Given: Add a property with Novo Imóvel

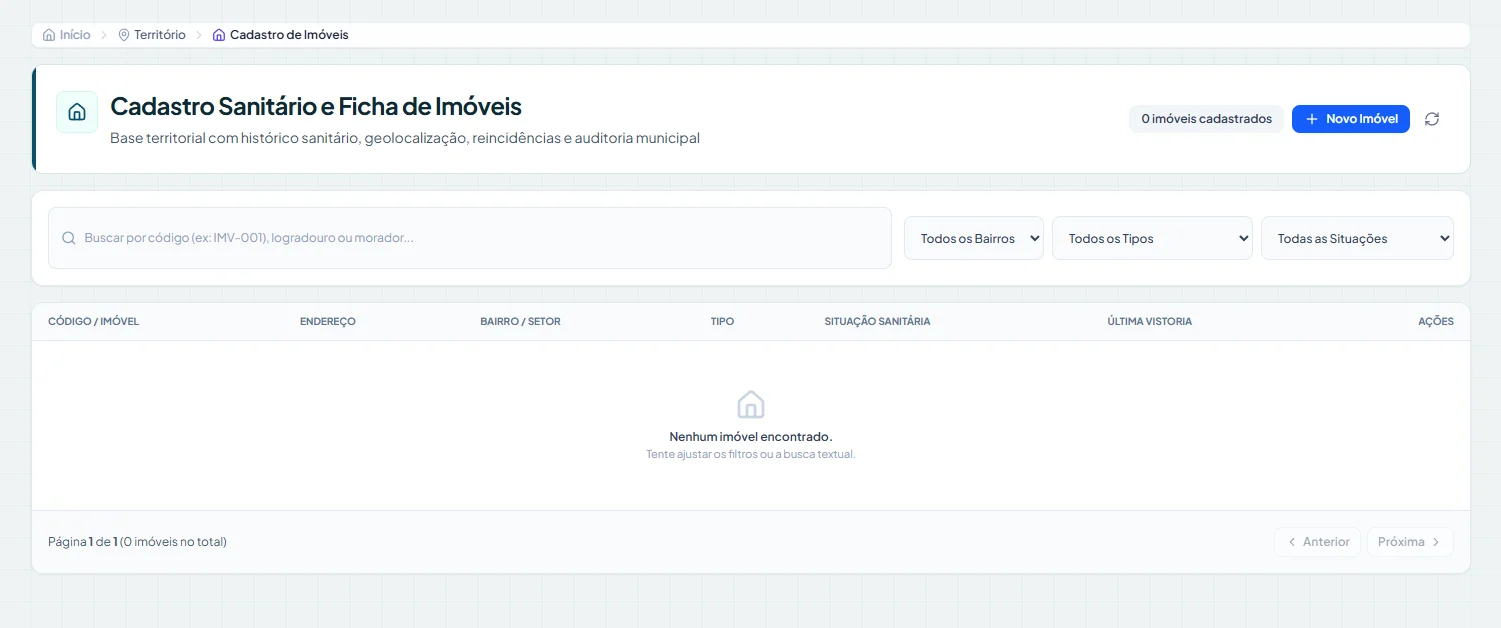Looking at the screenshot, I should (1351, 119).
